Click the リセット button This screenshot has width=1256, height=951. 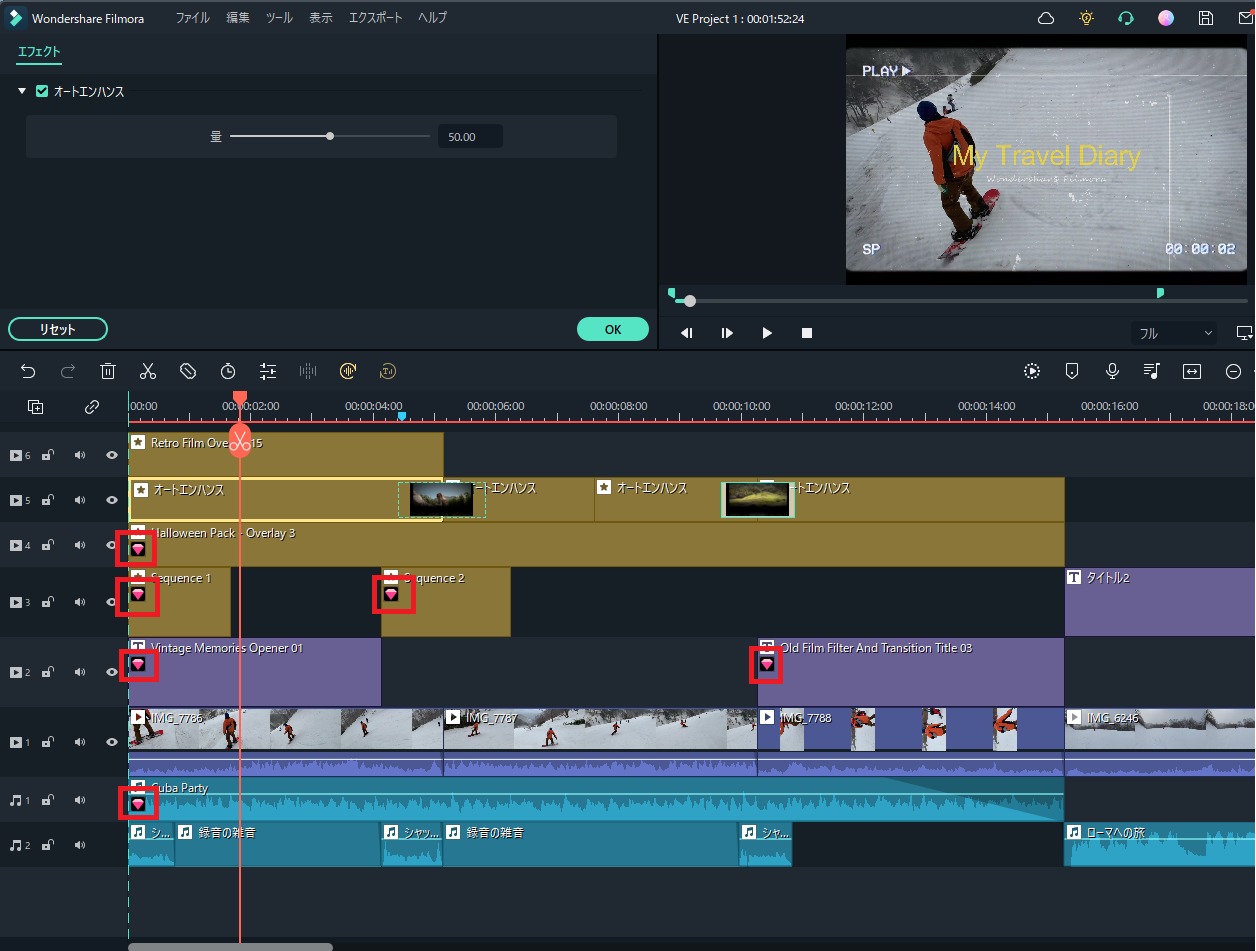[58, 329]
